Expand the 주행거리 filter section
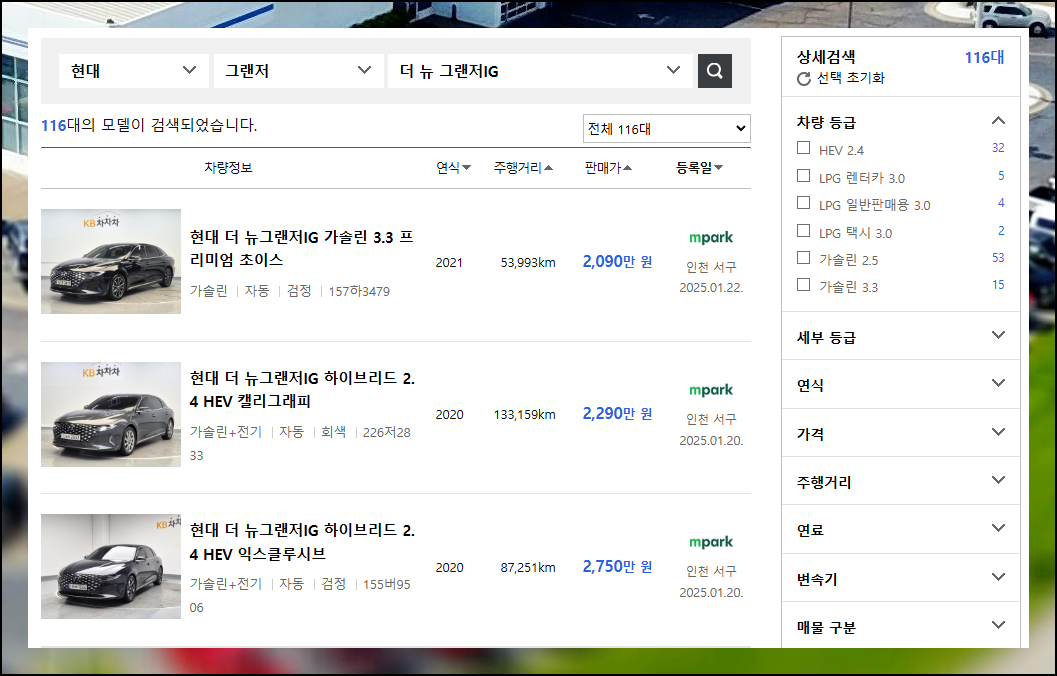Viewport: 1057px width, 676px height. 901,481
